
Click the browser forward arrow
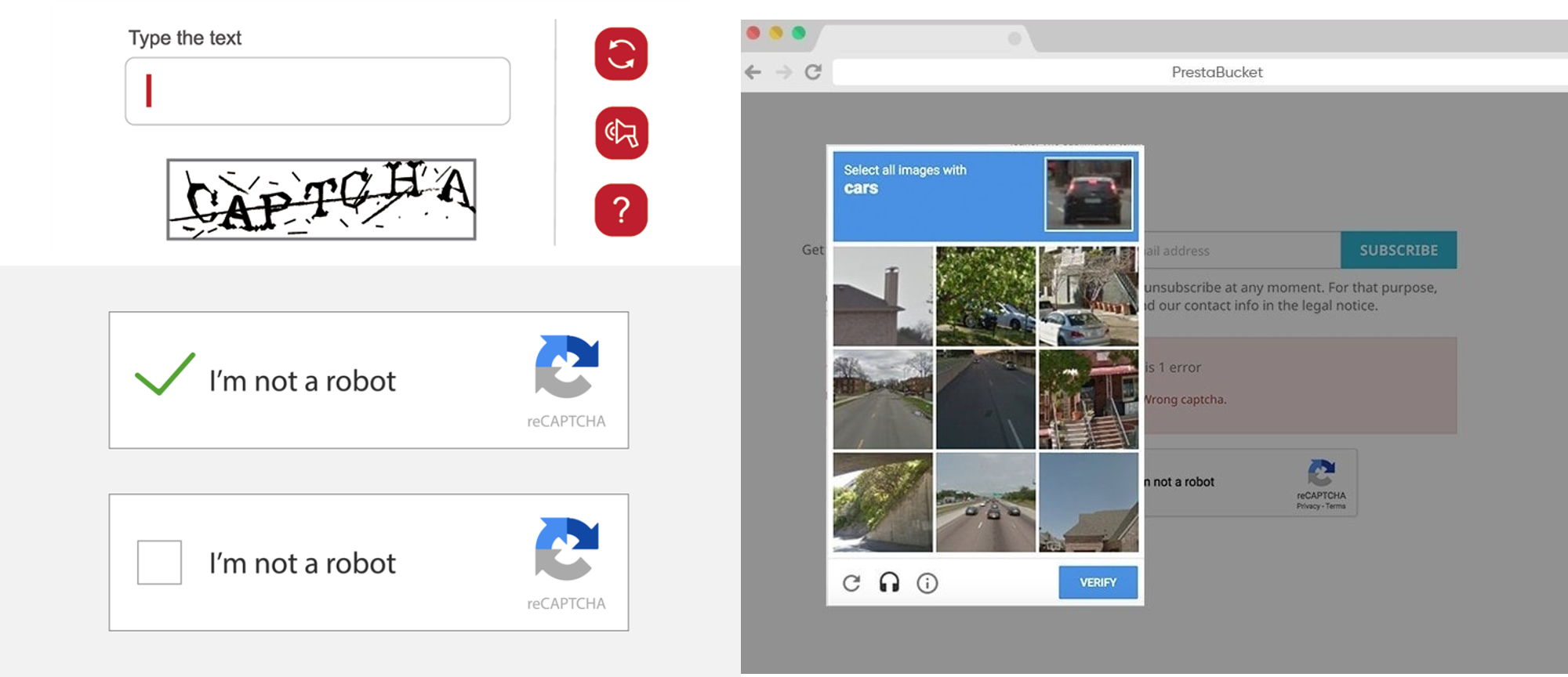click(783, 72)
